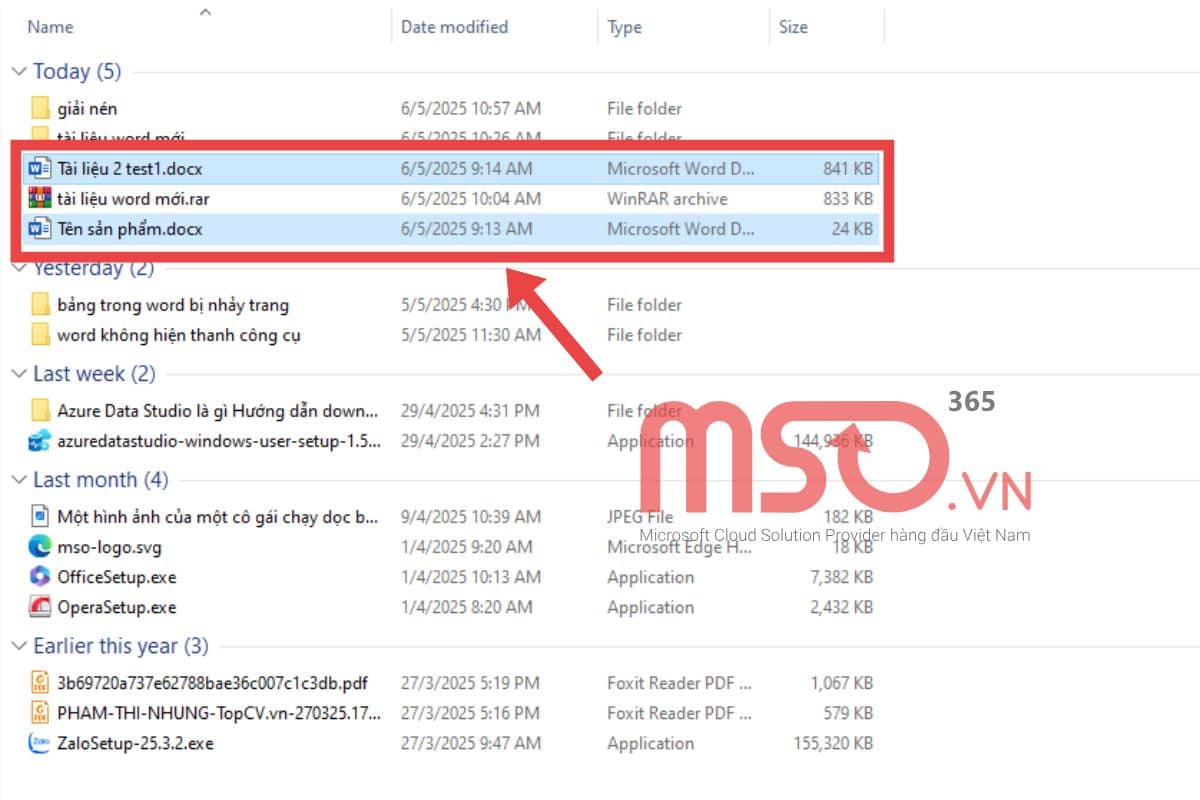Click the OfficeSetup.exe icon
The image size is (1200, 800).
[x=40, y=576]
